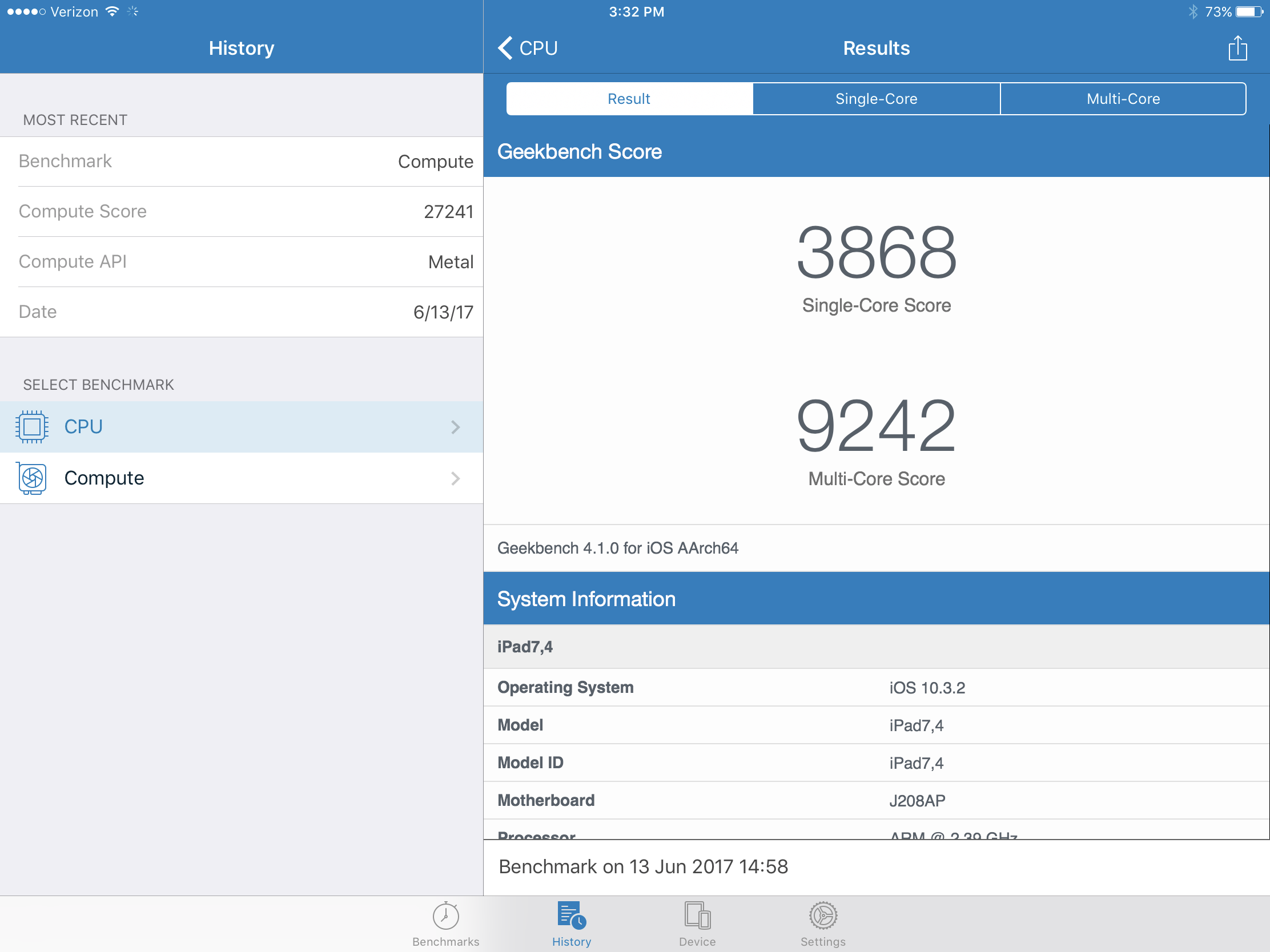The width and height of the screenshot is (1270, 952).
Task: Click the MOST RECENT section label
Action: [75, 120]
